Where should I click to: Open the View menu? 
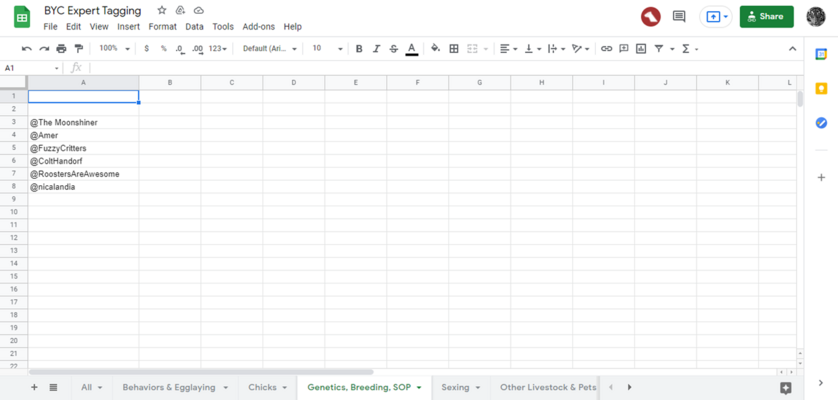pos(99,27)
